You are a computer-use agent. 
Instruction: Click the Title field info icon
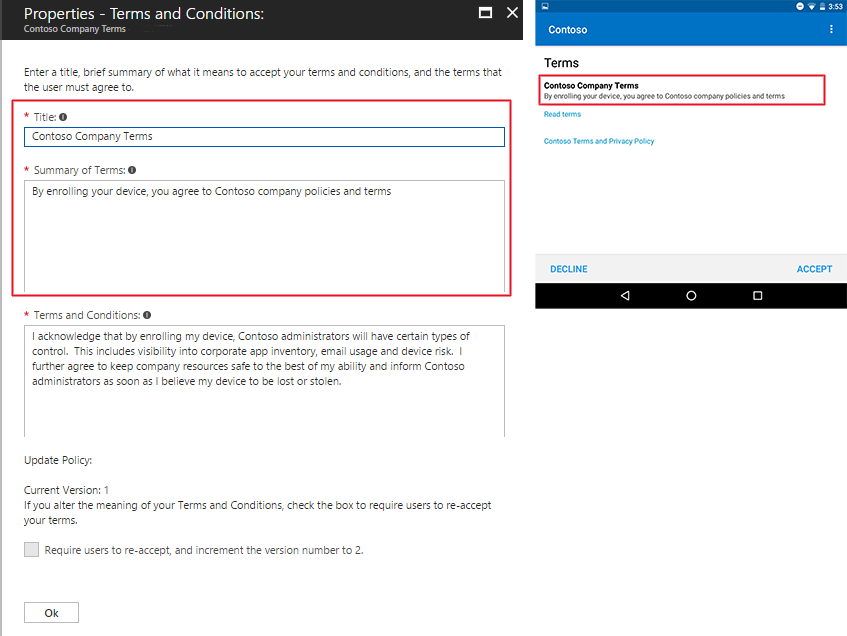(x=63, y=116)
